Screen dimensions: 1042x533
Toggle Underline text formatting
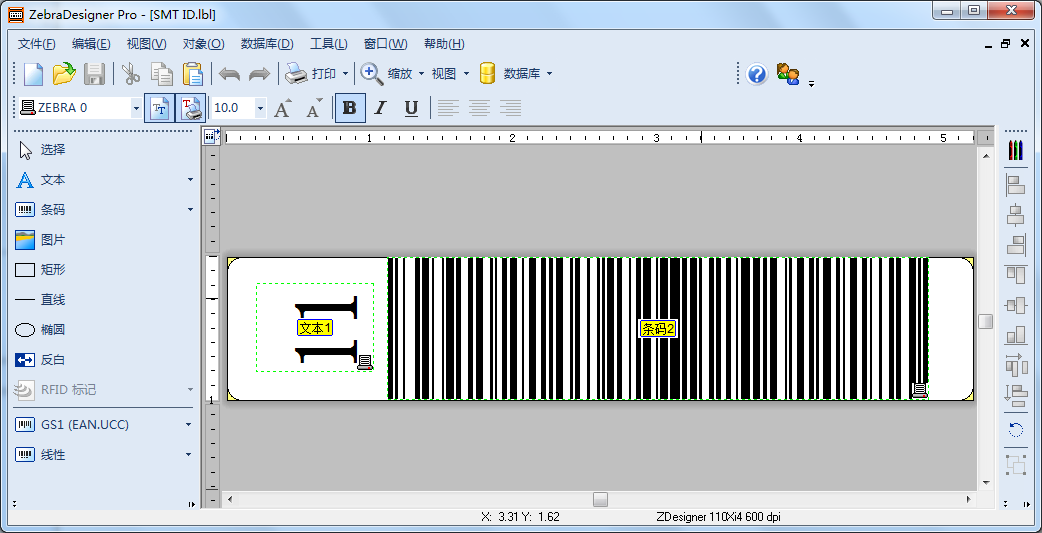tap(411, 108)
